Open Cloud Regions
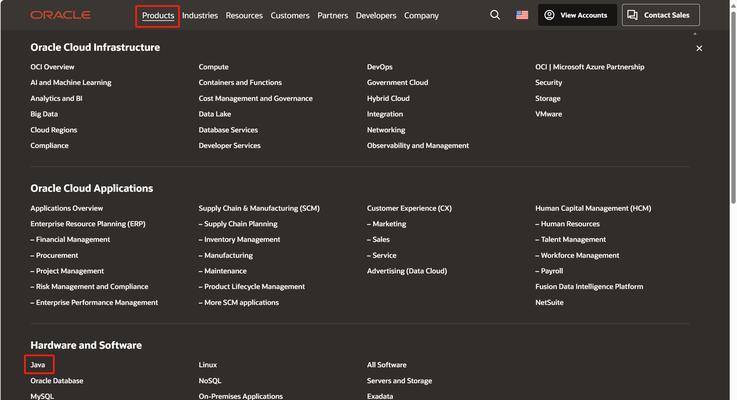This screenshot has width=737, height=400. point(54,130)
